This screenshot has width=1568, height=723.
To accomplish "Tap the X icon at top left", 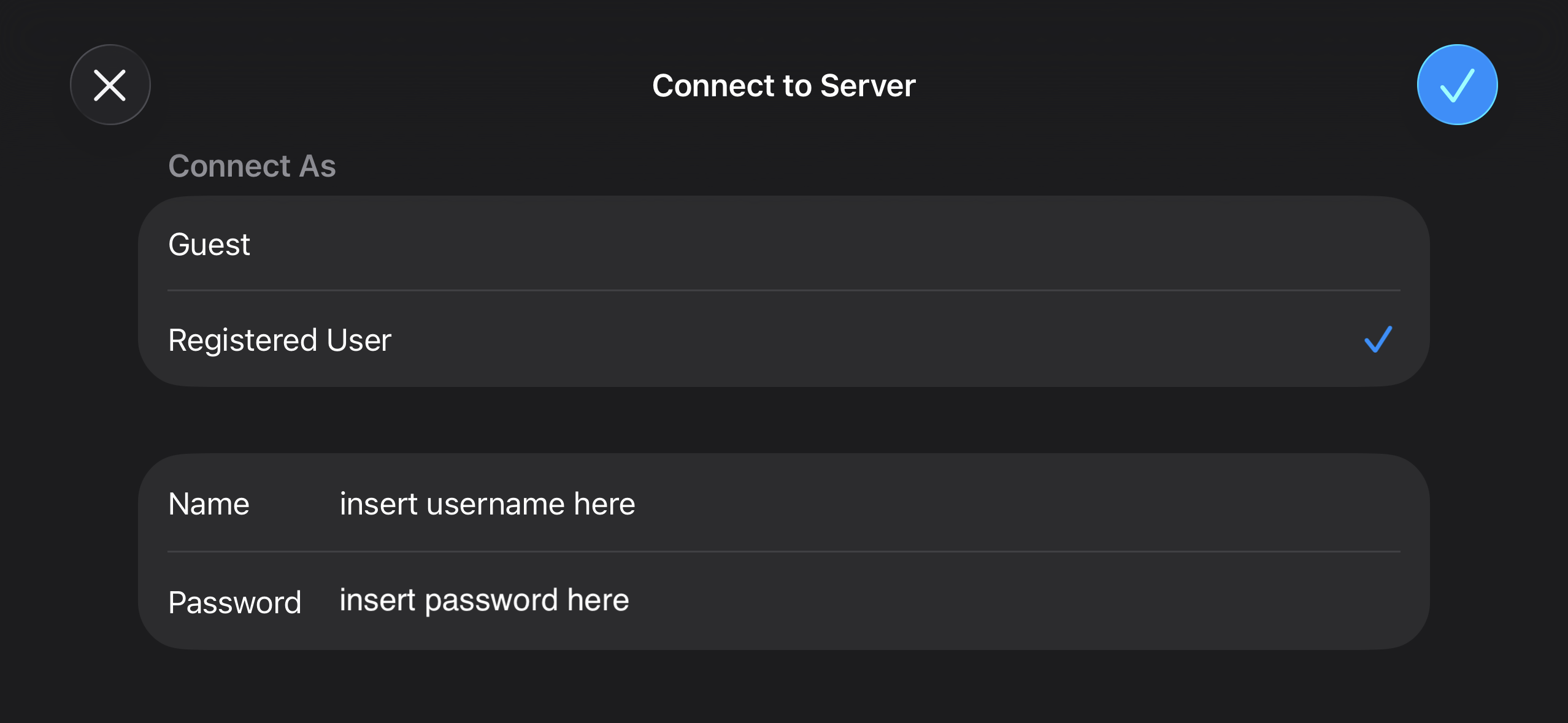I will tap(110, 85).
